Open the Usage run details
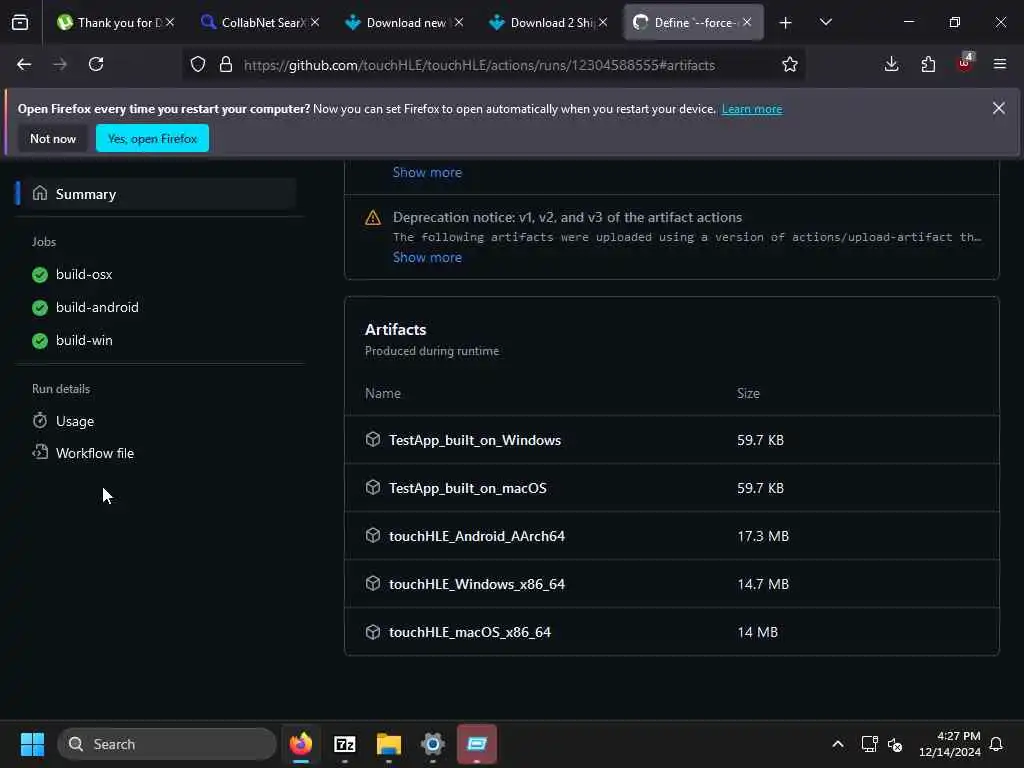Viewport: 1024px width, 768px height. (74, 421)
